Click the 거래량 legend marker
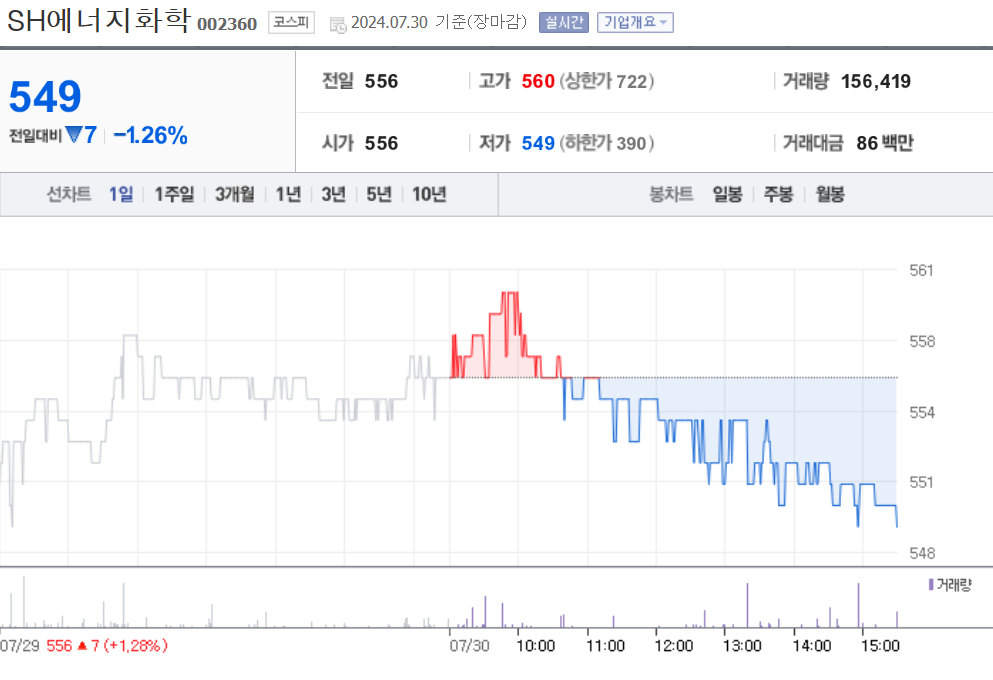This screenshot has width=993, height=680. [931, 584]
